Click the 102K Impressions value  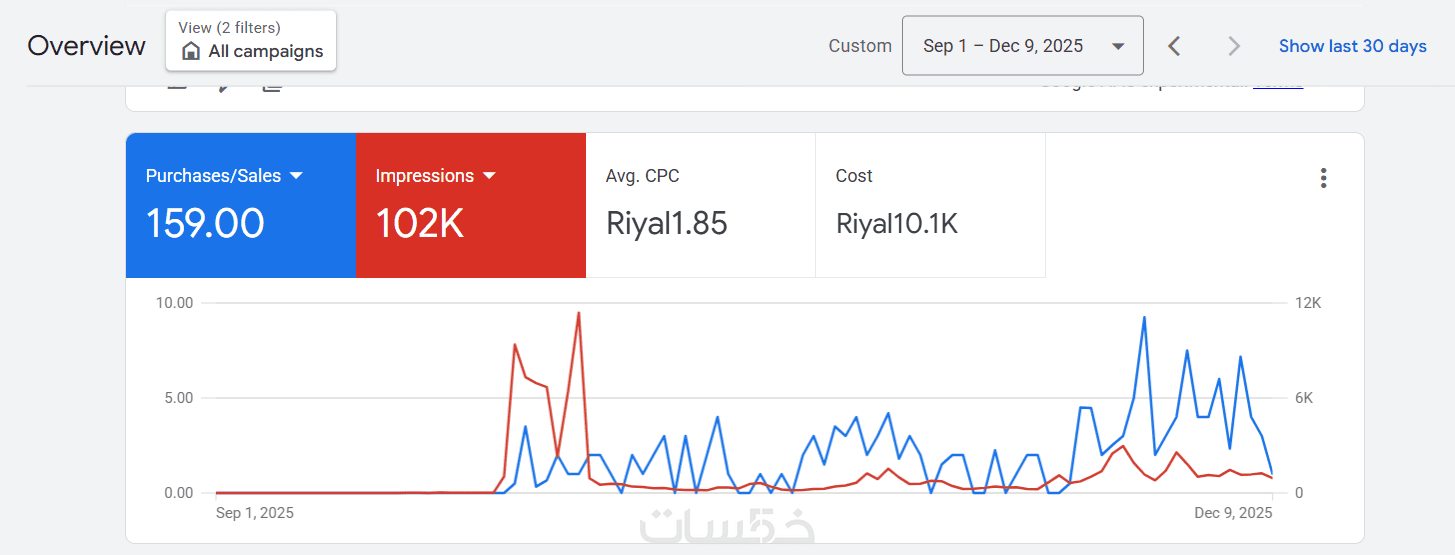419,223
